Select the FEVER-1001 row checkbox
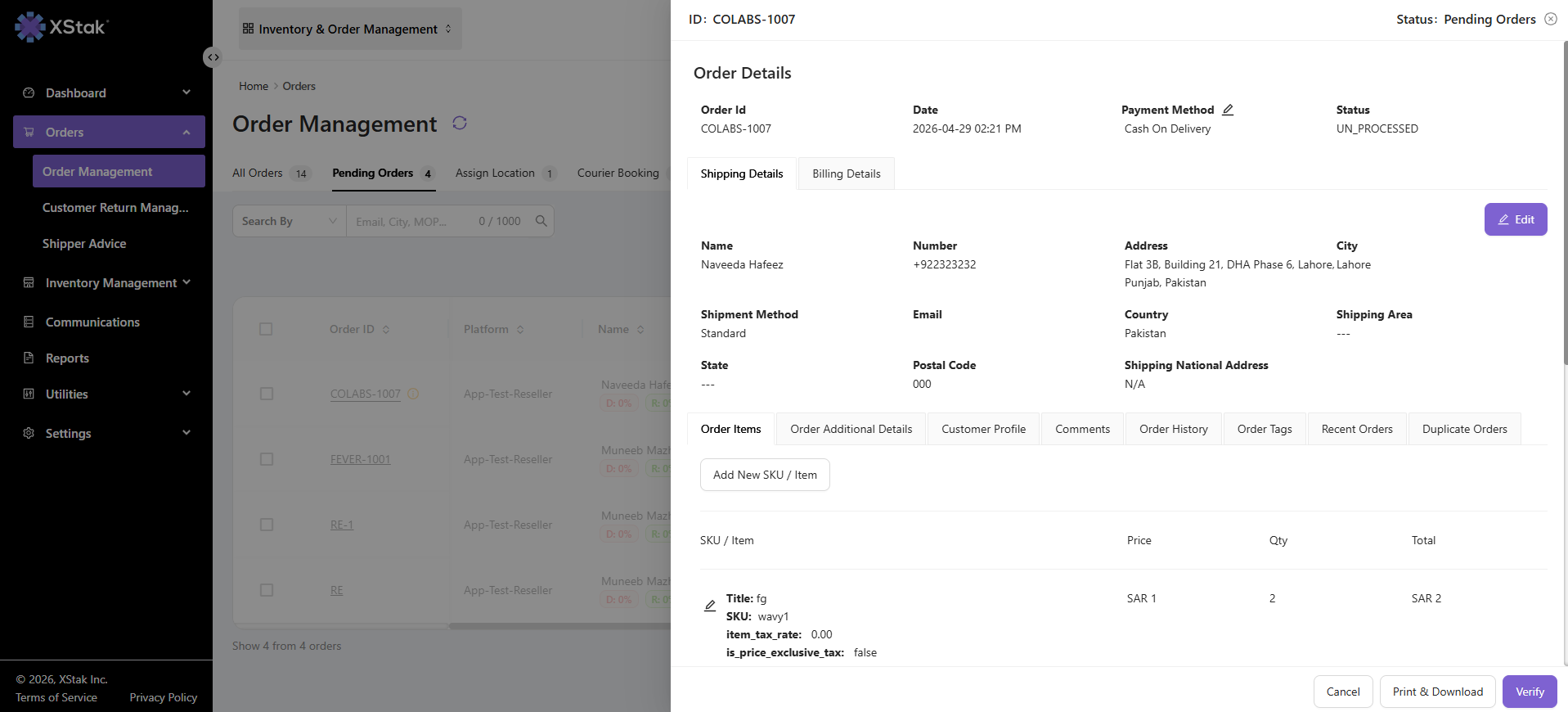The width and height of the screenshot is (1568, 712). pos(266,459)
